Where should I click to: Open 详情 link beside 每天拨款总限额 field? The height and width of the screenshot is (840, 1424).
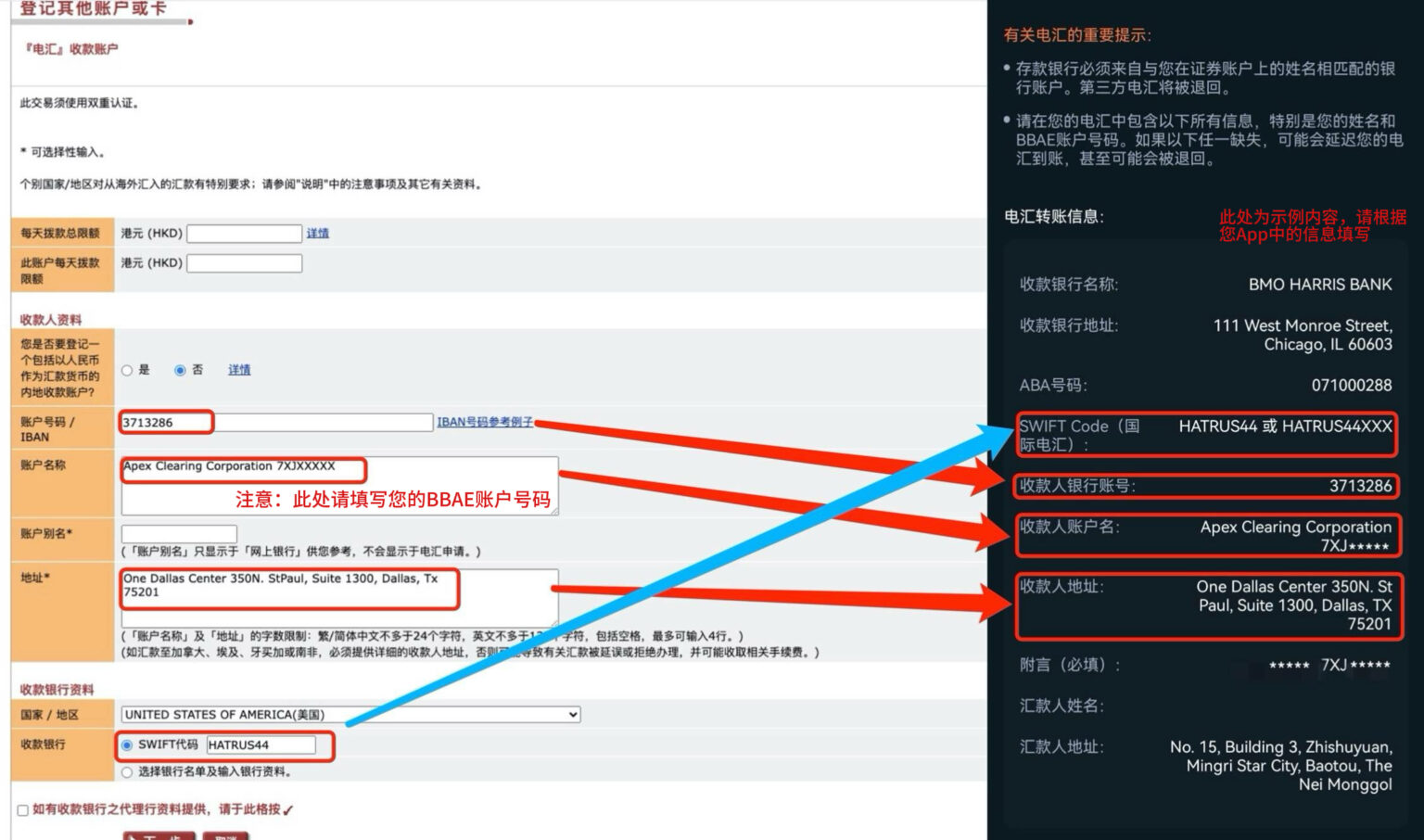[318, 234]
